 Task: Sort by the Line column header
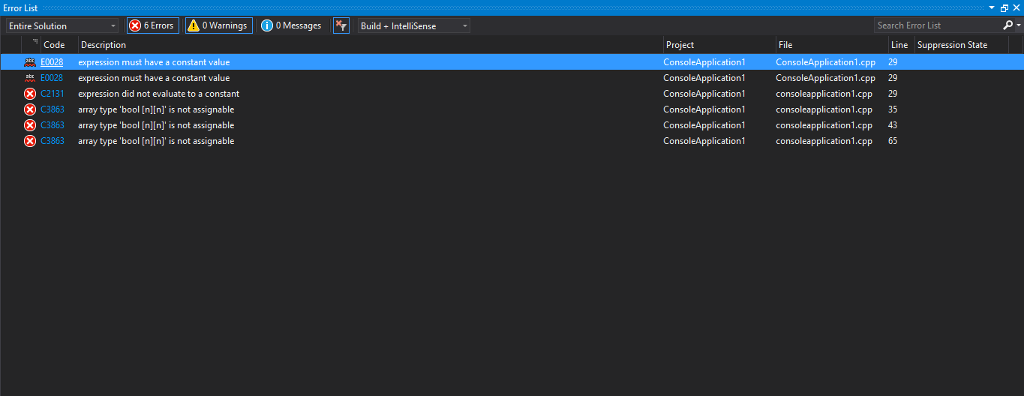[x=900, y=45]
